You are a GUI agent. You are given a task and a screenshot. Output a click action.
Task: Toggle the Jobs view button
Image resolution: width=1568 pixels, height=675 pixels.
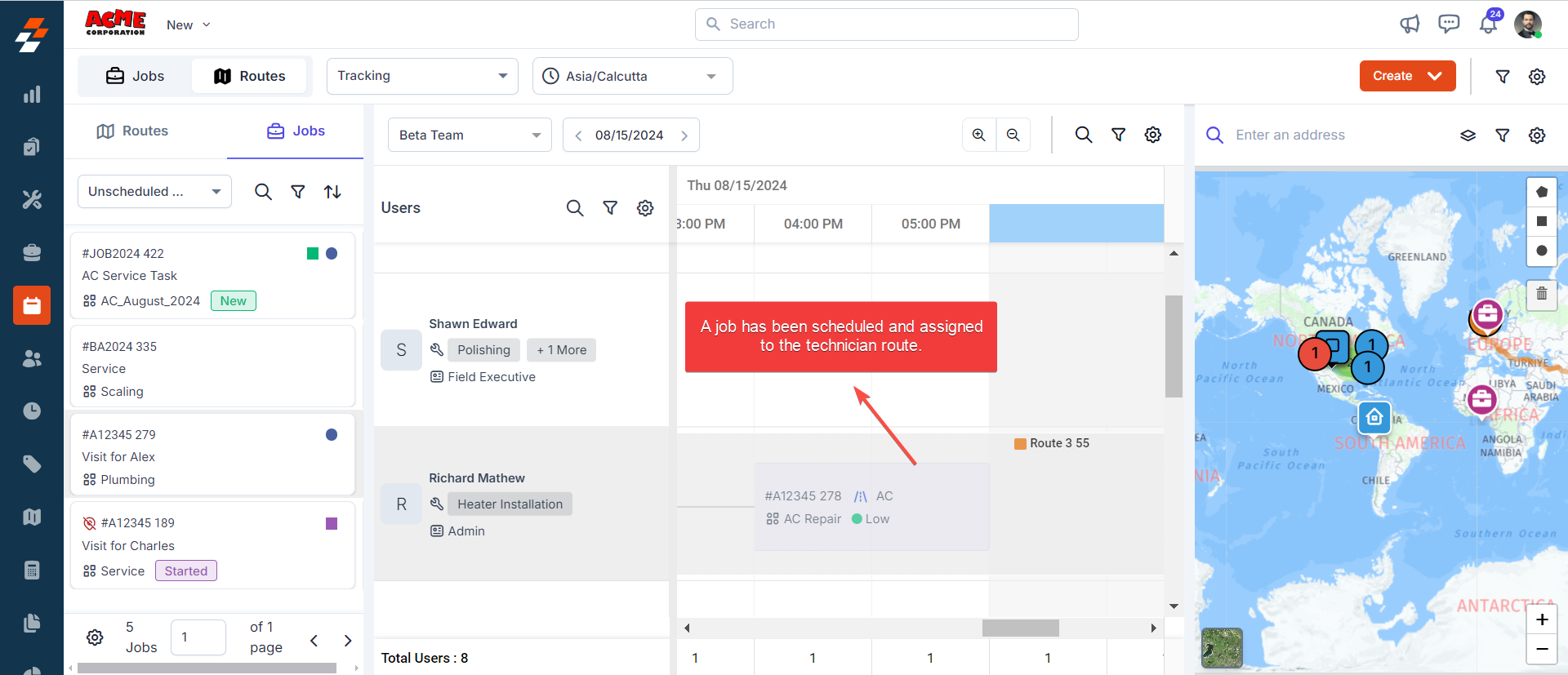136,76
